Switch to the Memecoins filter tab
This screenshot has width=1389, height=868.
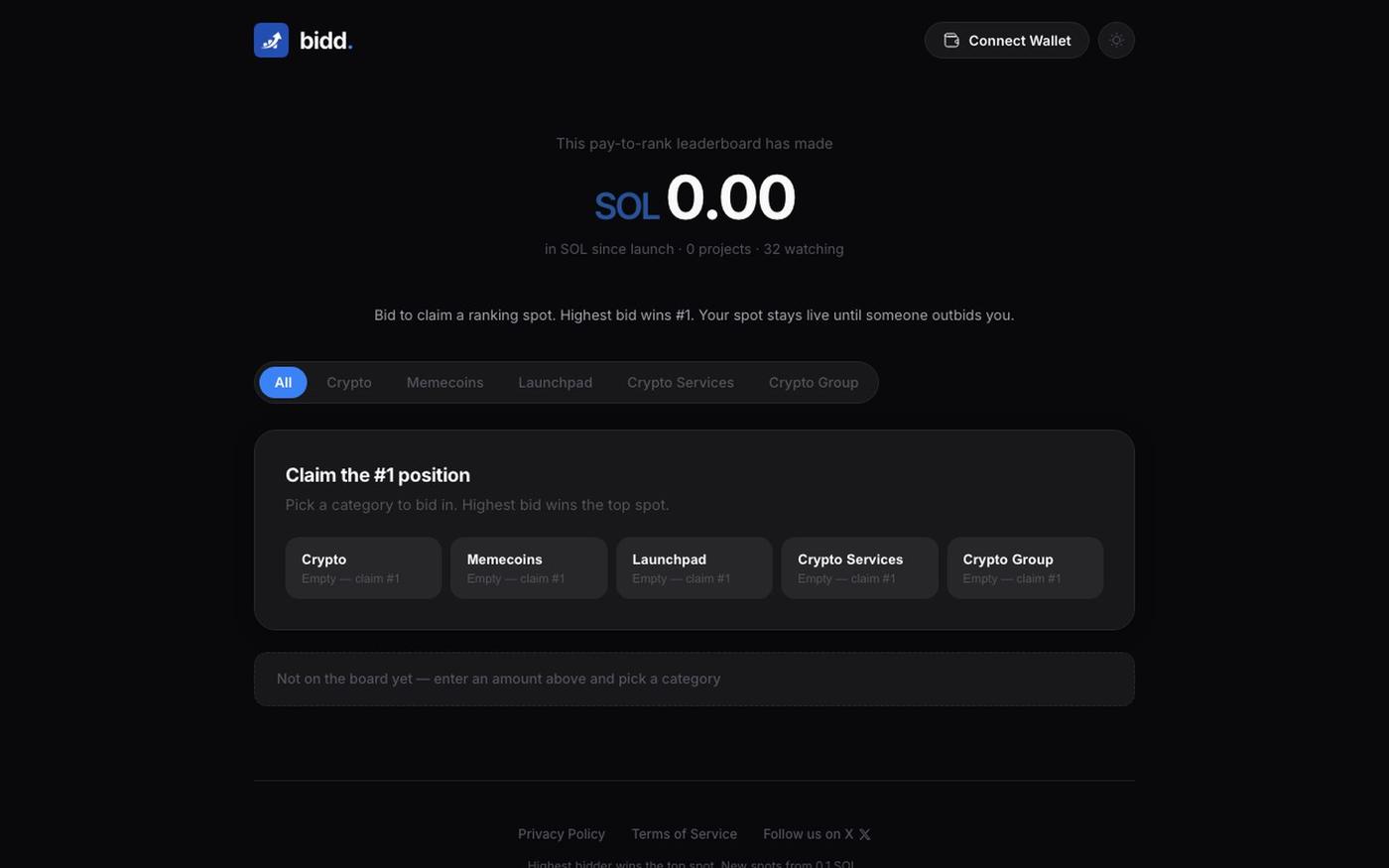click(445, 382)
